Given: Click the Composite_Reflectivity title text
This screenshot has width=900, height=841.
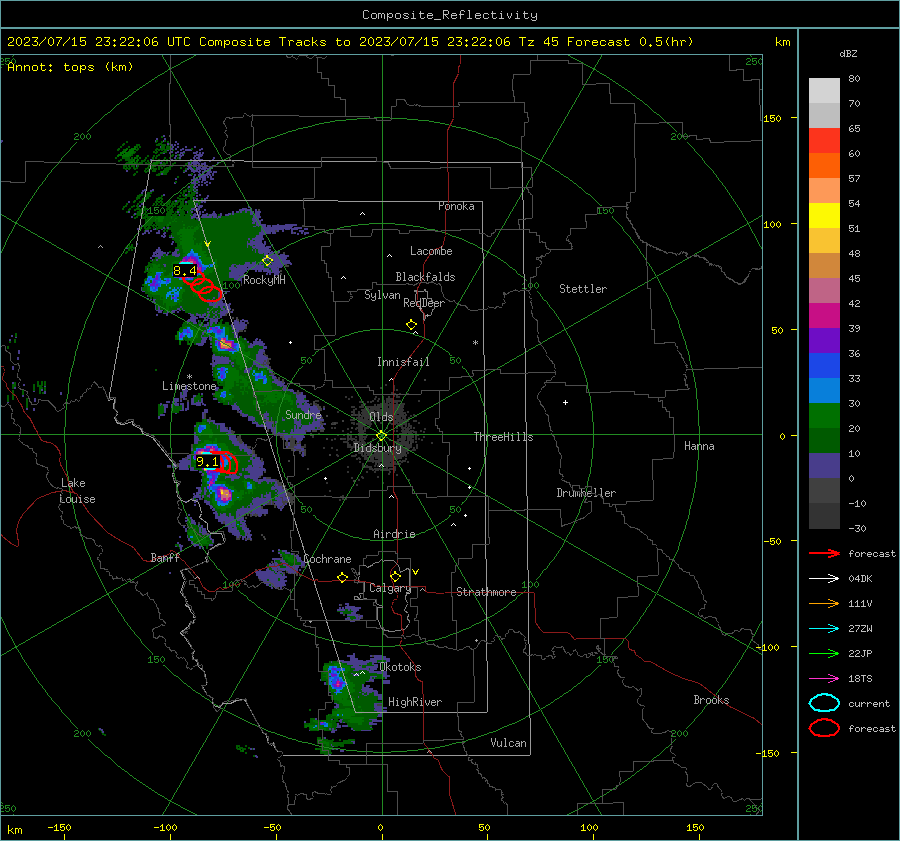Looking at the screenshot, I should pyautogui.click(x=450, y=15).
